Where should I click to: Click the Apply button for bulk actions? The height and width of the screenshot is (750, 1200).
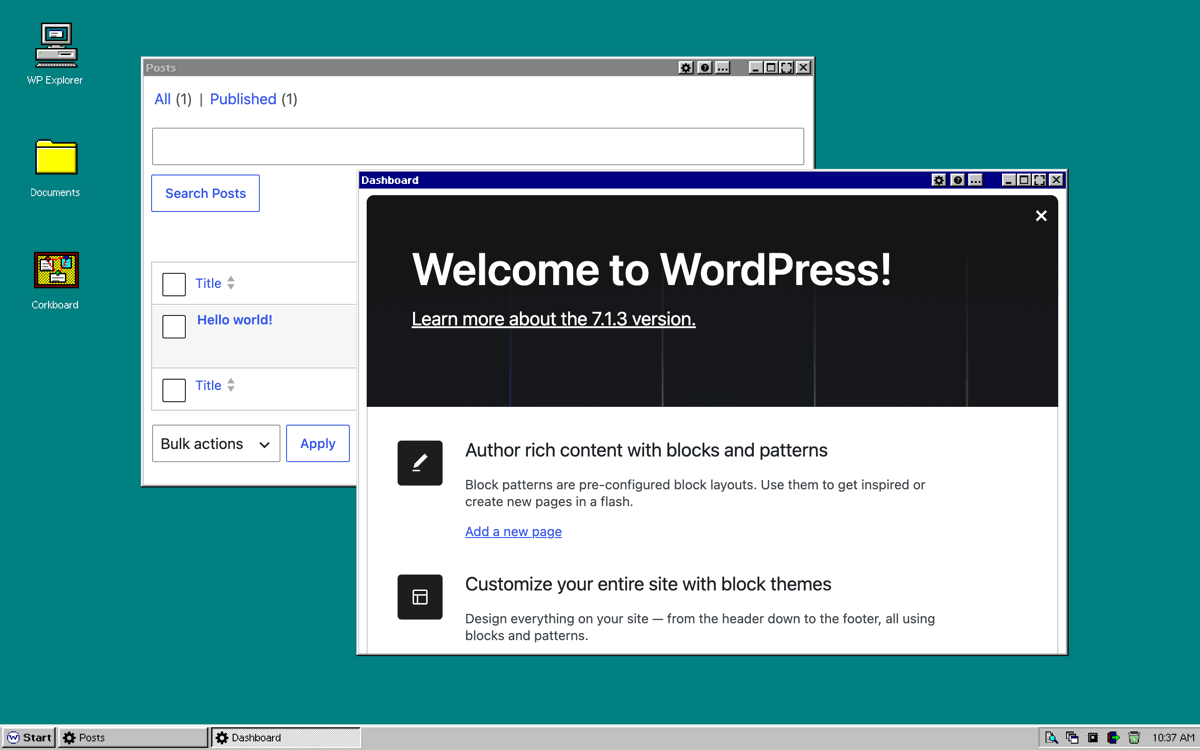tap(318, 443)
